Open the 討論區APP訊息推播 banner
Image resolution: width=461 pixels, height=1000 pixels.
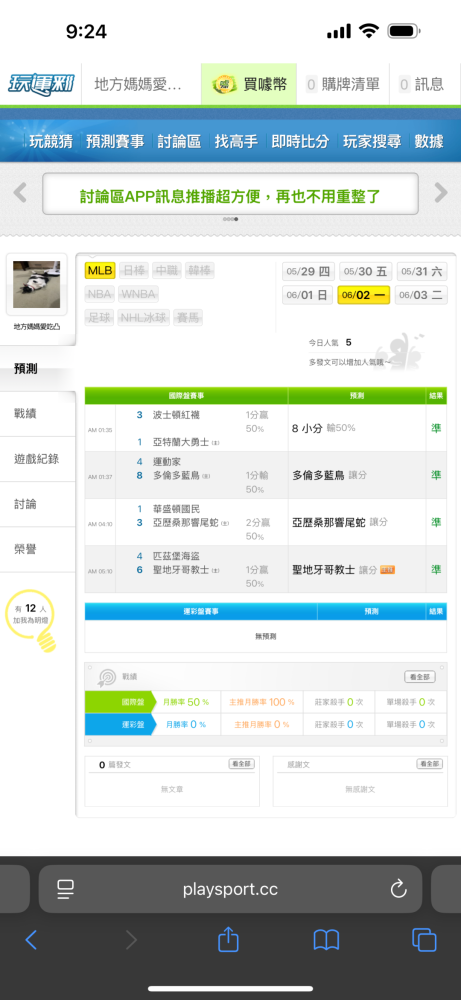tap(230, 194)
